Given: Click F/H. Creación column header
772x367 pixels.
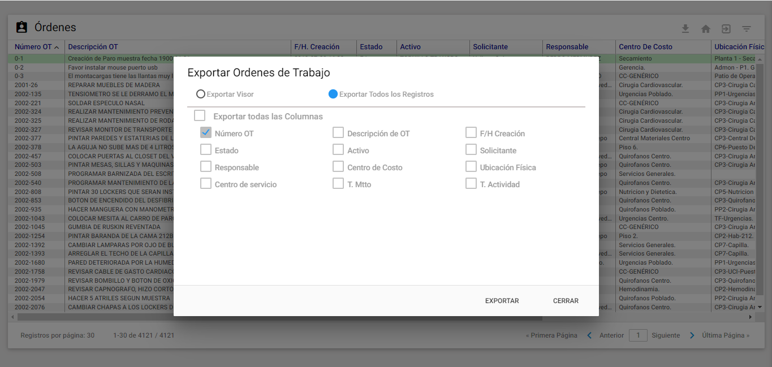Looking at the screenshot, I should (x=317, y=47).
